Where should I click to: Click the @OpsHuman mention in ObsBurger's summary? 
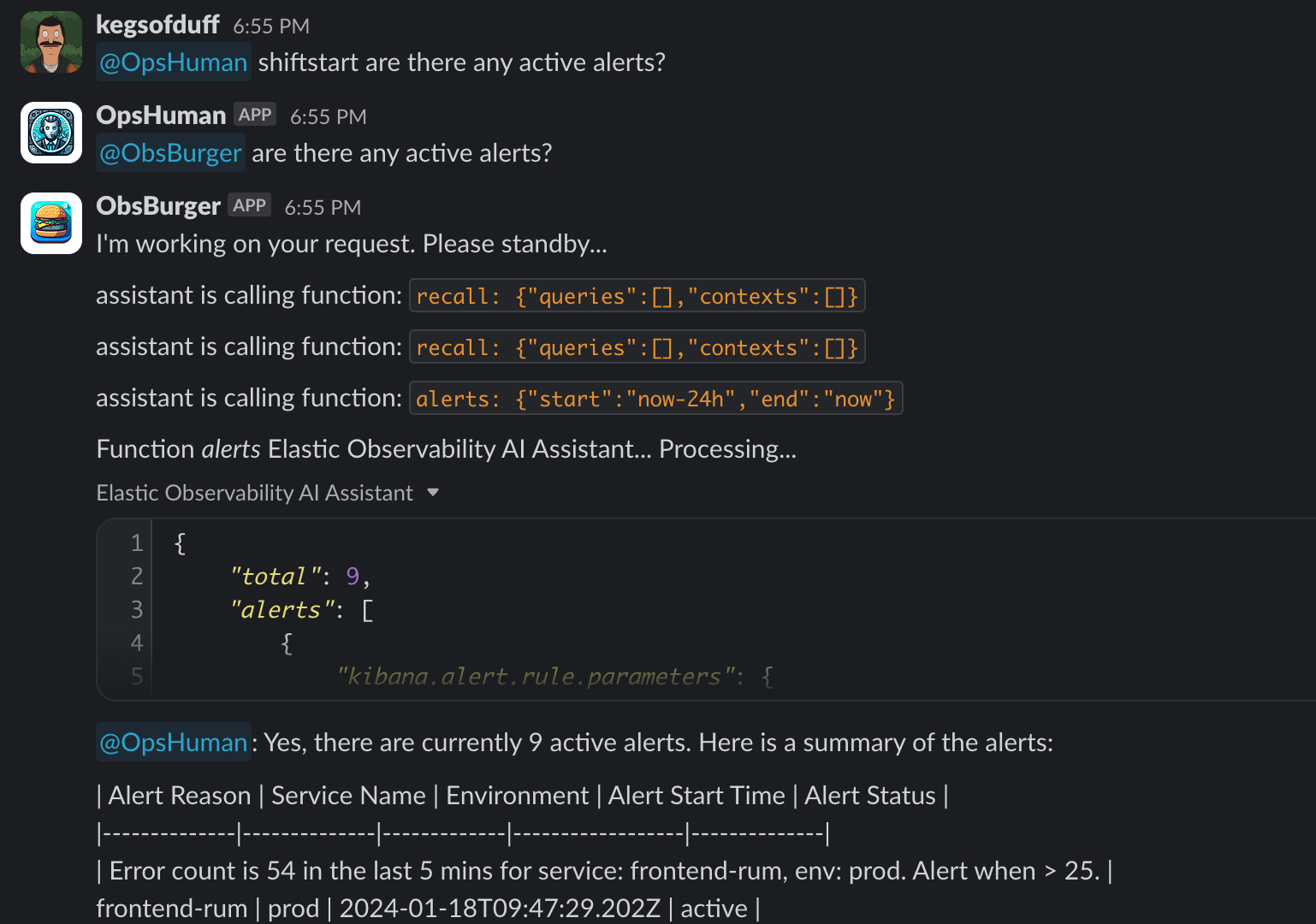(173, 743)
